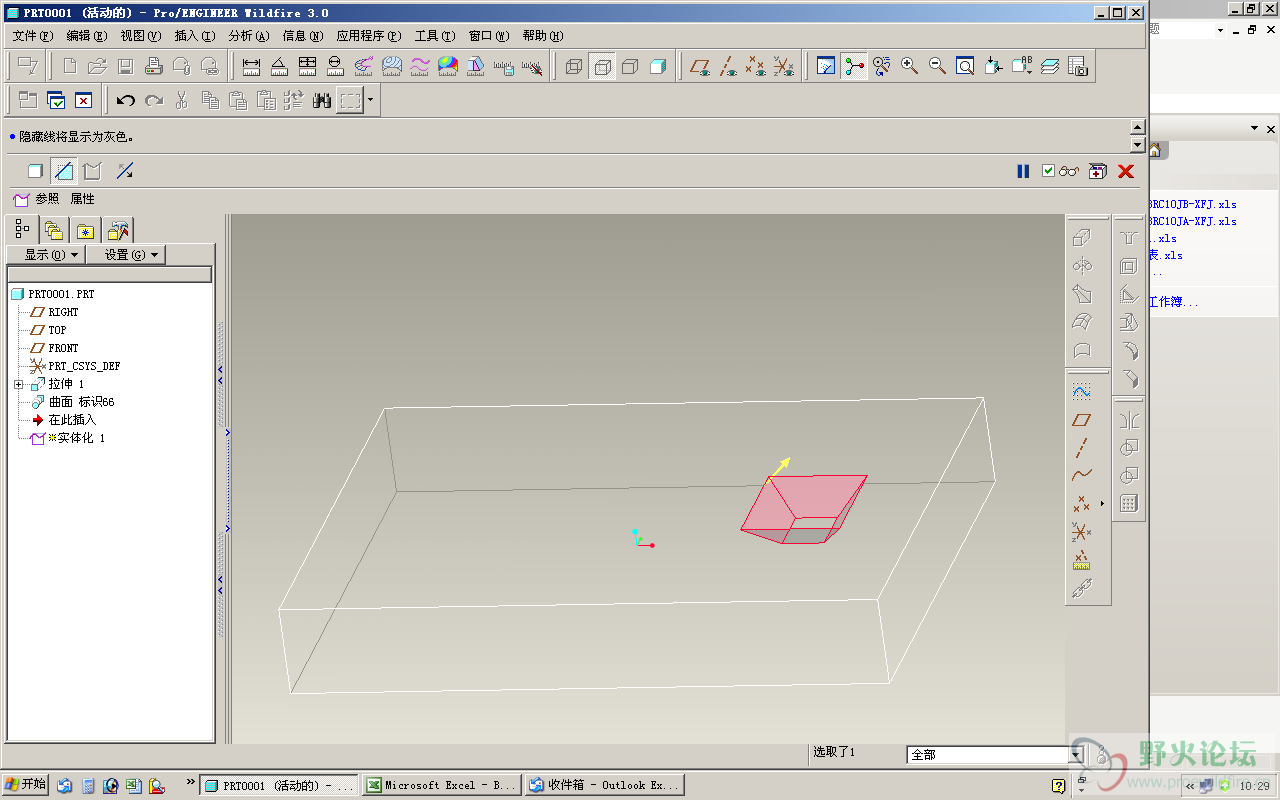Click the message area scroll down arrow
1280x800 pixels.
pyautogui.click(x=1137, y=145)
